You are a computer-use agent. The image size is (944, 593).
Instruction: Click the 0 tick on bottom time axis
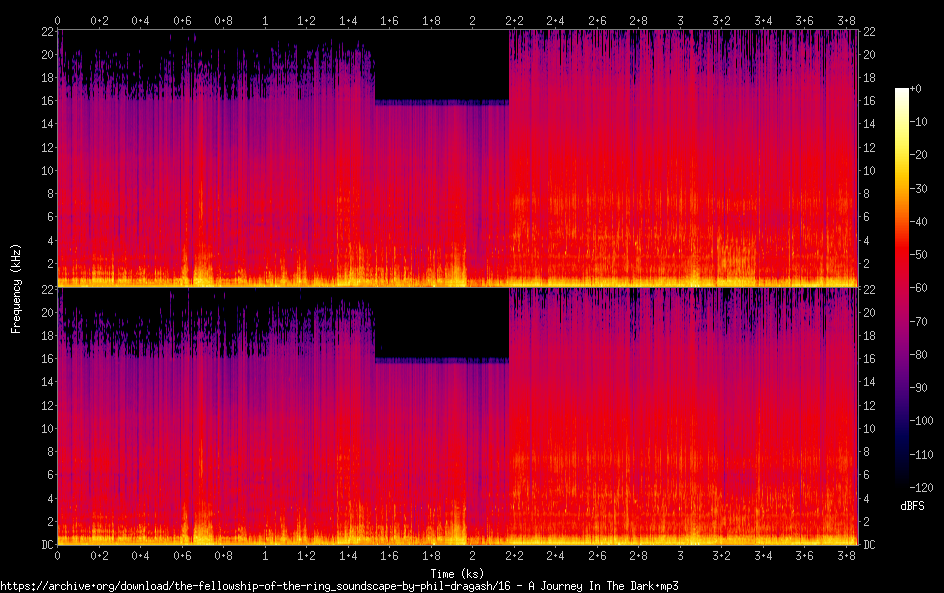point(57,555)
